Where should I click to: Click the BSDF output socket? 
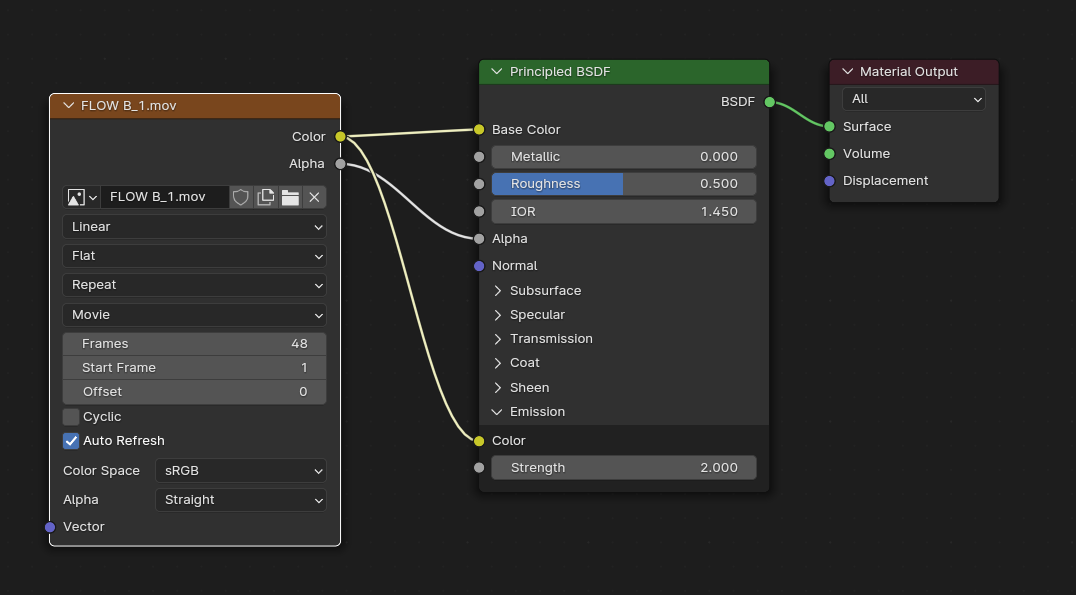click(x=769, y=102)
